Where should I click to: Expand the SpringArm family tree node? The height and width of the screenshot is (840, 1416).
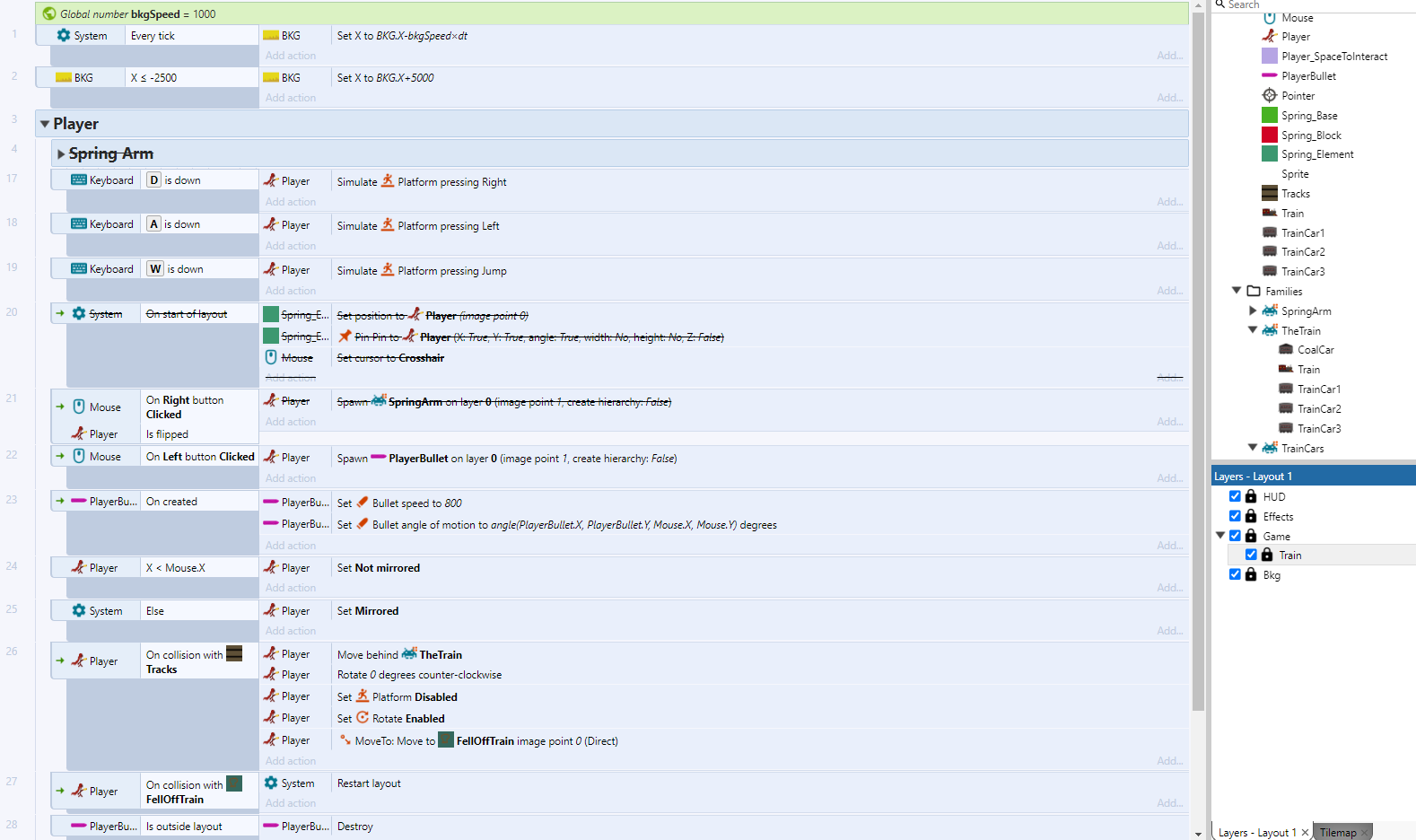(1253, 311)
